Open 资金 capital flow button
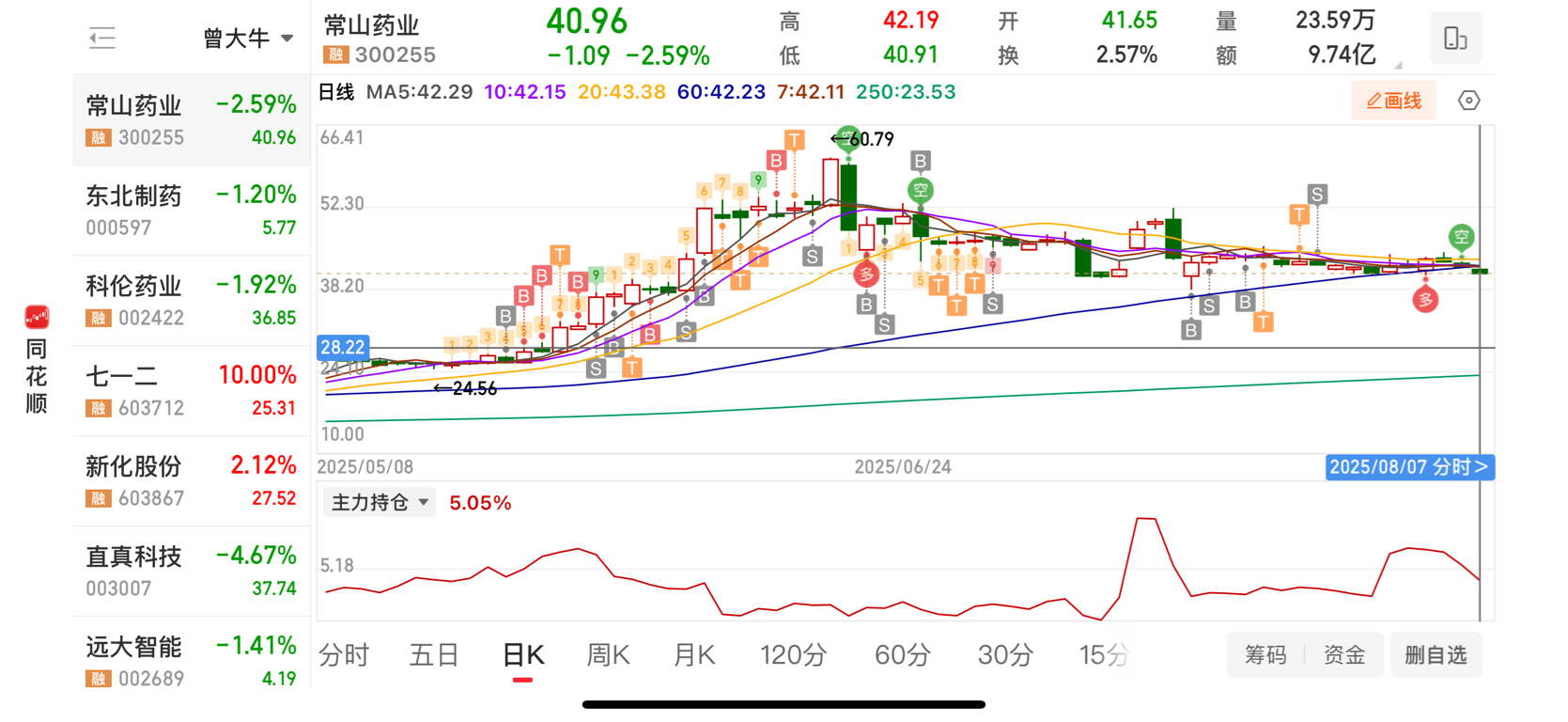This screenshot has height=722, width=1568. click(x=1344, y=655)
